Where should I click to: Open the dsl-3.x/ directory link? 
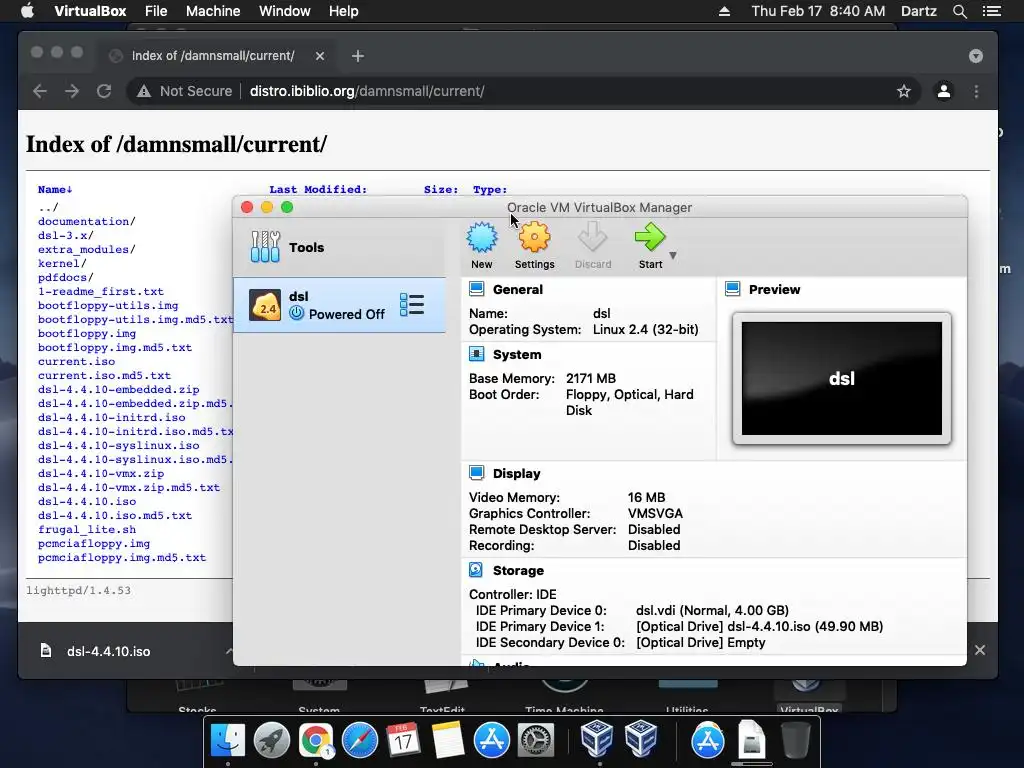[66, 235]
